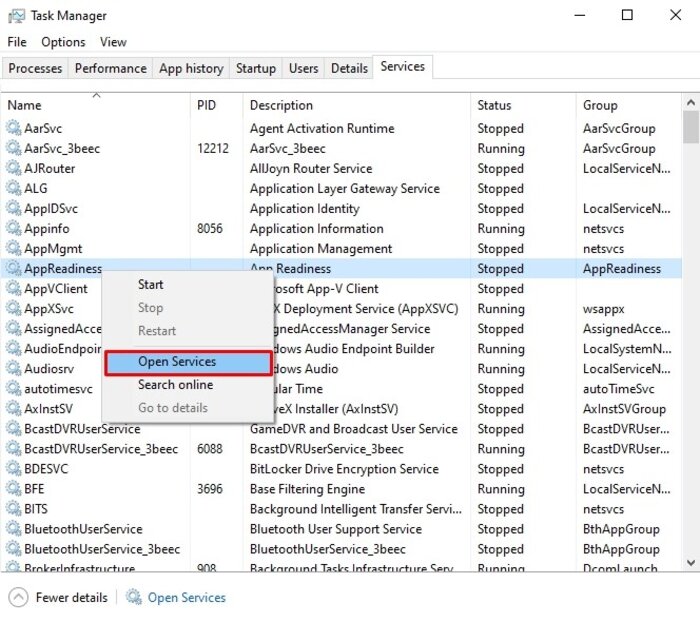Click the gear icon beside AppXSvc
700x622 pixels.
click(x=13, y=309)
